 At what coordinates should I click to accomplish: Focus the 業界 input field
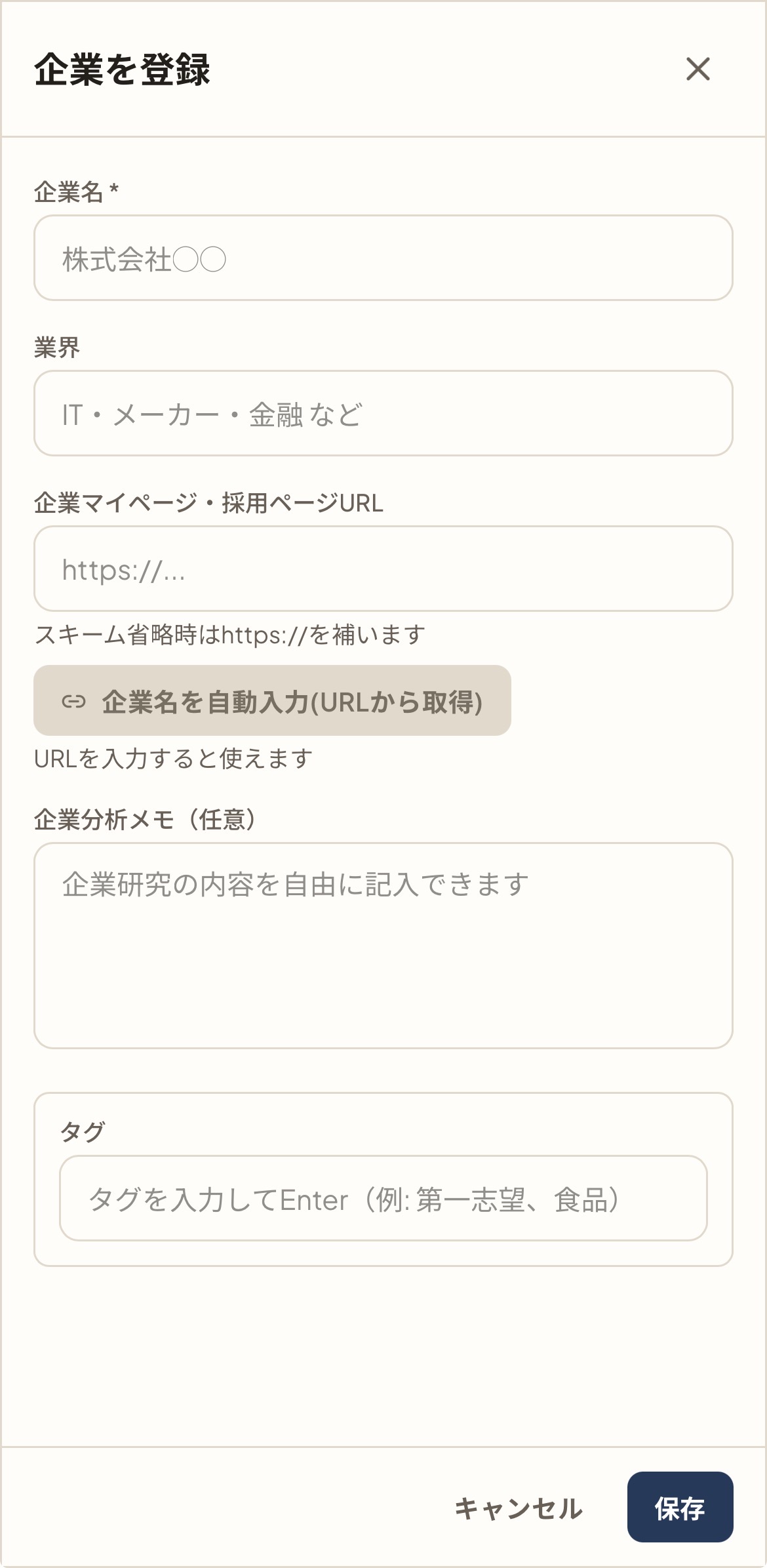383,413
